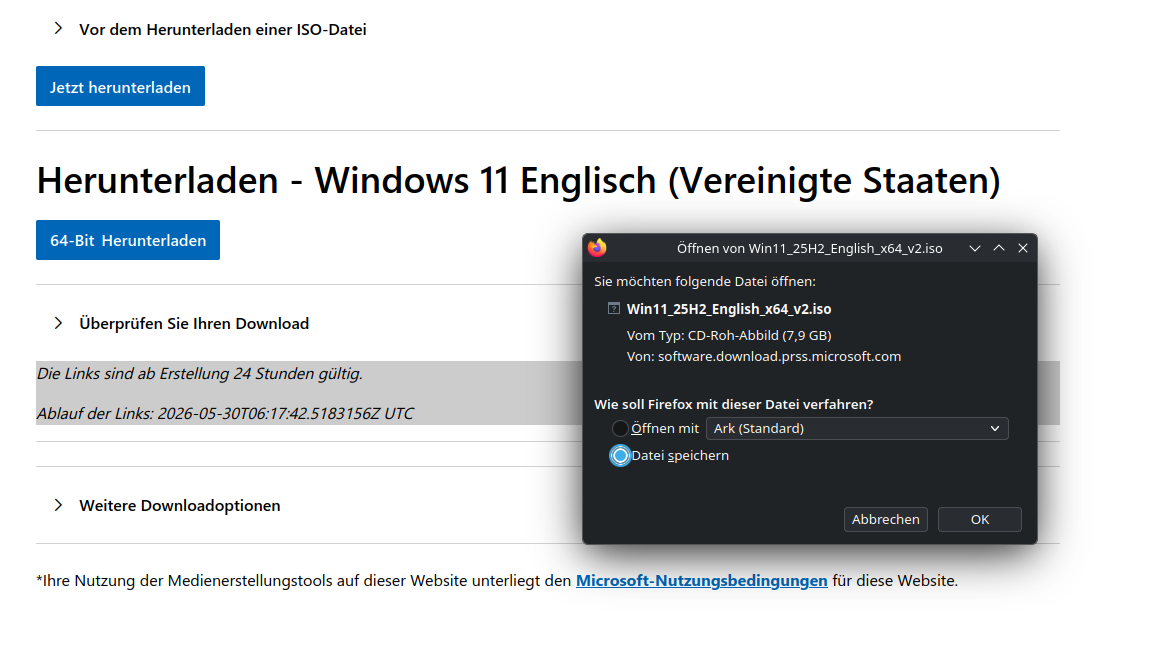Confirm the download with OK
1166x645 pixels.
pyautogui.click(x=979, y=519)
